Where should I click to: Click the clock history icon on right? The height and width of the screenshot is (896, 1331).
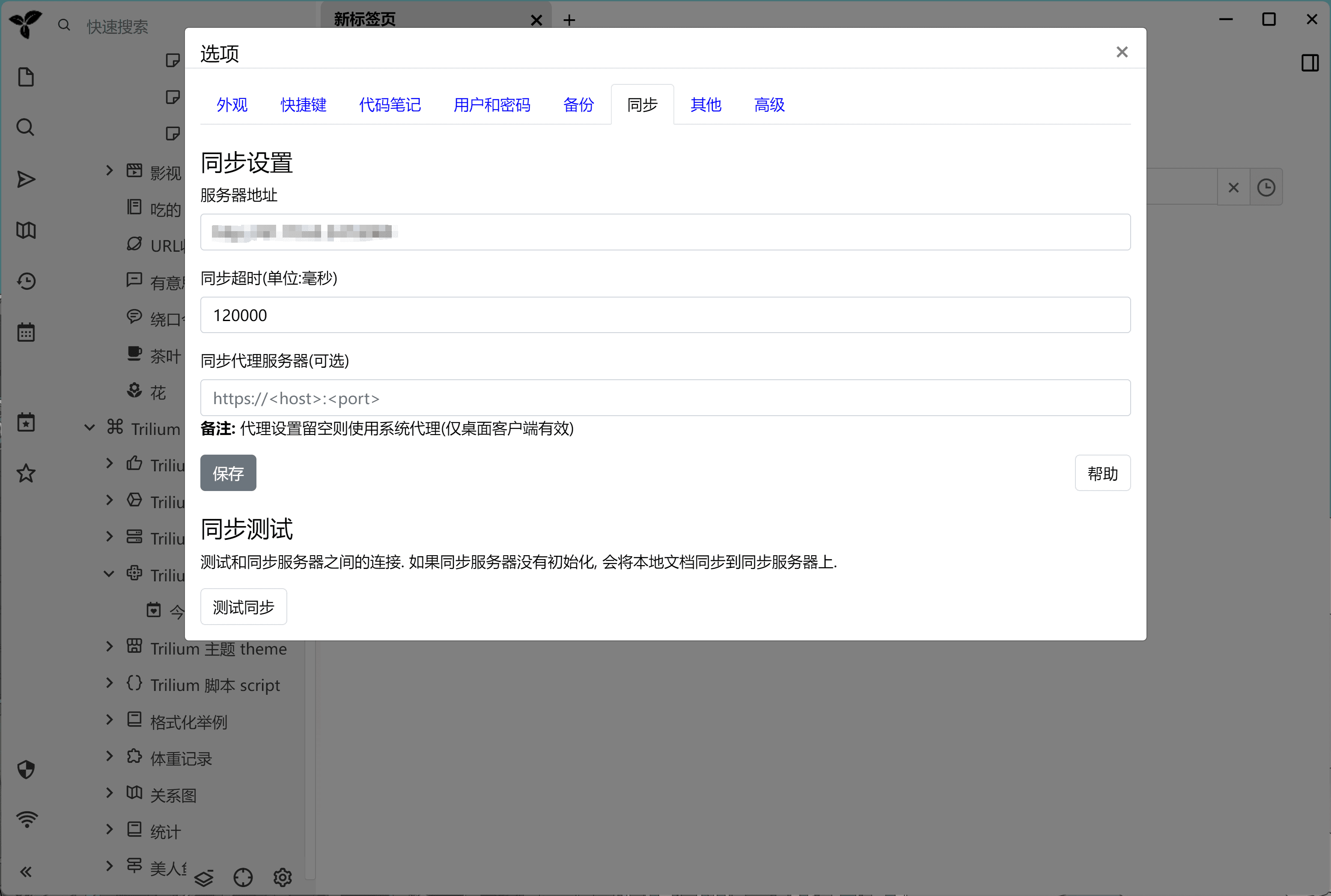[1266, 188]
